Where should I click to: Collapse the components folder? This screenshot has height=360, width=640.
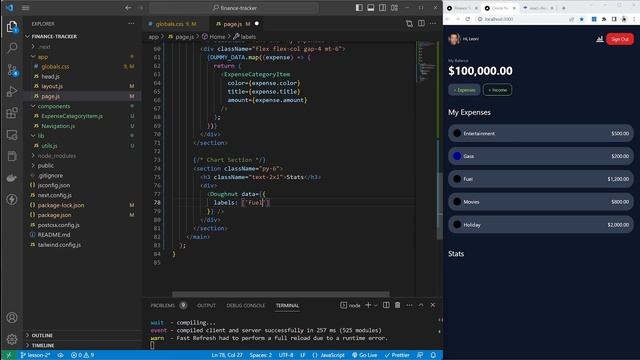[x=53, y=106]
